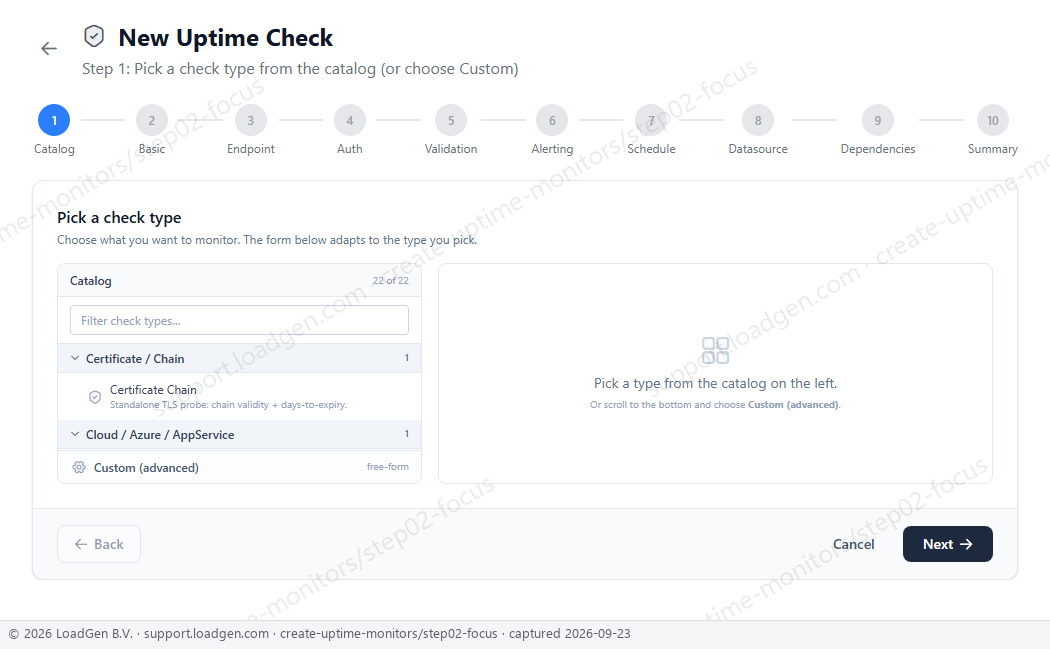Click the grid icon in the empty preview pane

pyautogui.click(x=715, y=350)
